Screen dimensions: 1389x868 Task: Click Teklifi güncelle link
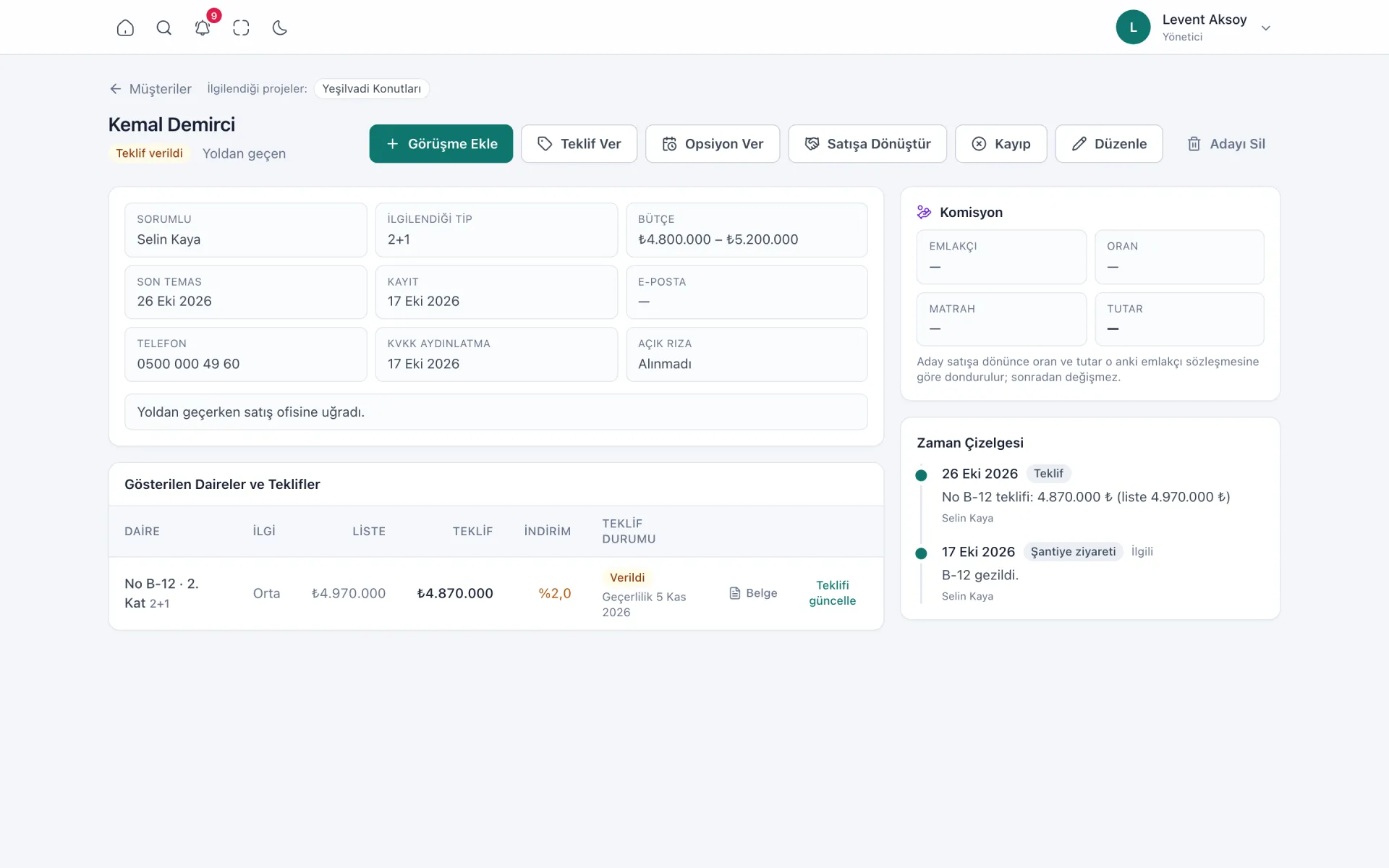click(x=832, y=593)
